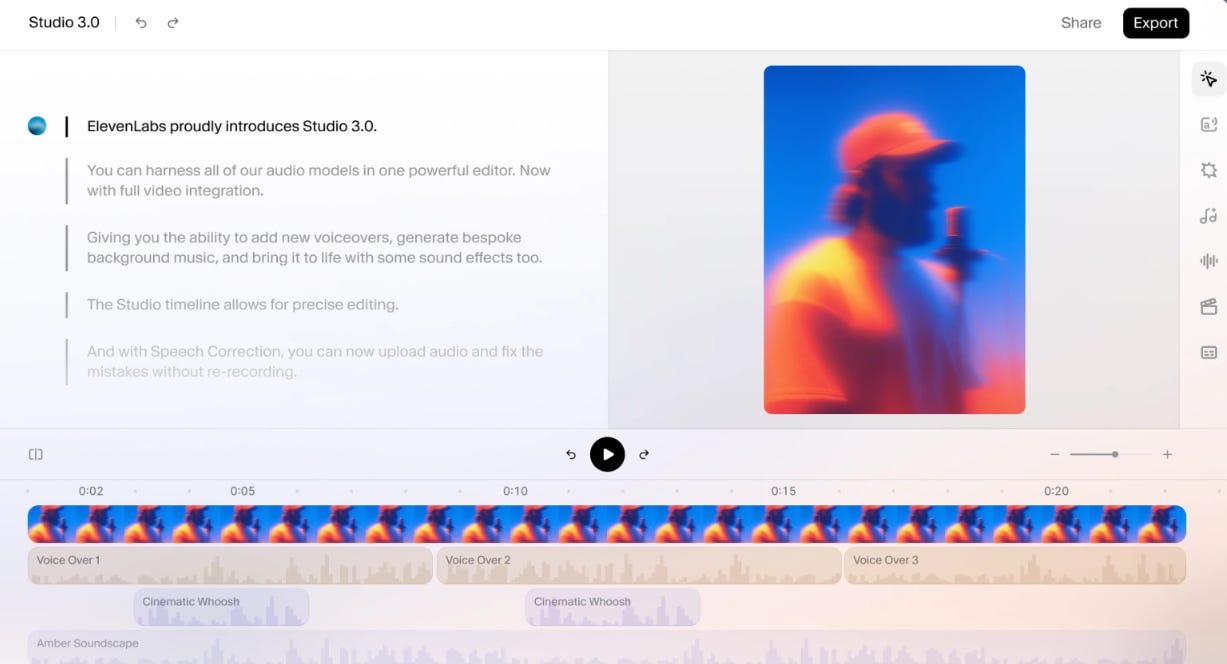This screenshot has width=1227, height=664.
Task: Click the Export button
Action: (1156, 23)
